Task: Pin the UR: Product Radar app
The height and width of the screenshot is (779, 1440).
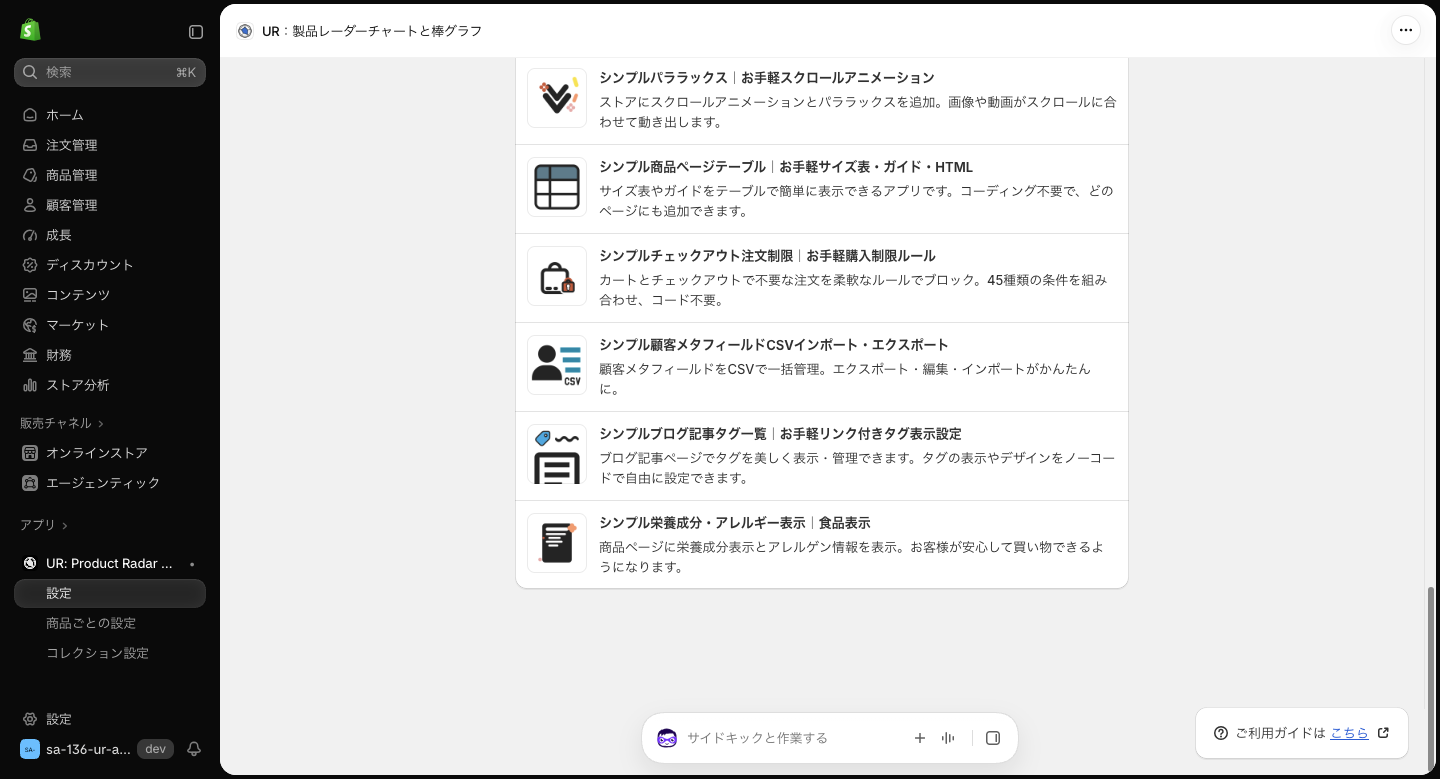Action: [192, 564]
